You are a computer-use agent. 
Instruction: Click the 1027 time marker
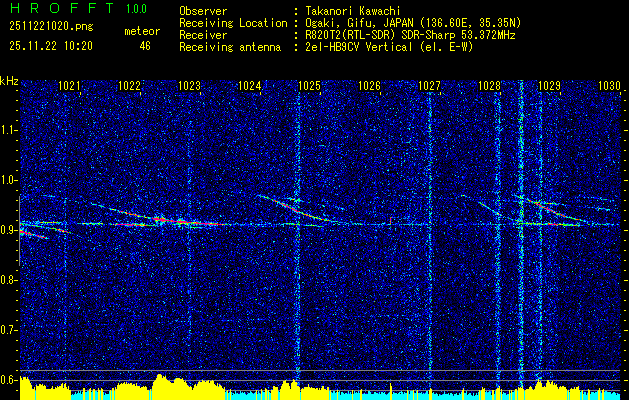click(429, 85)
